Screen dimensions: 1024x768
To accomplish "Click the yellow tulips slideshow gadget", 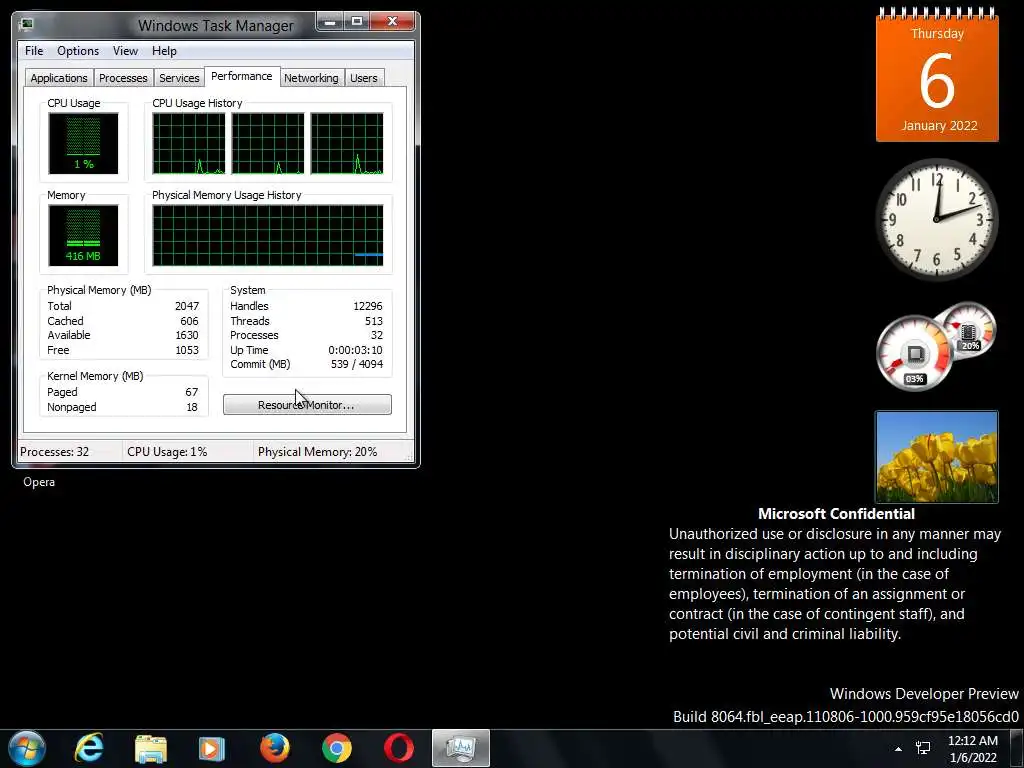I will tap(936, 456).
